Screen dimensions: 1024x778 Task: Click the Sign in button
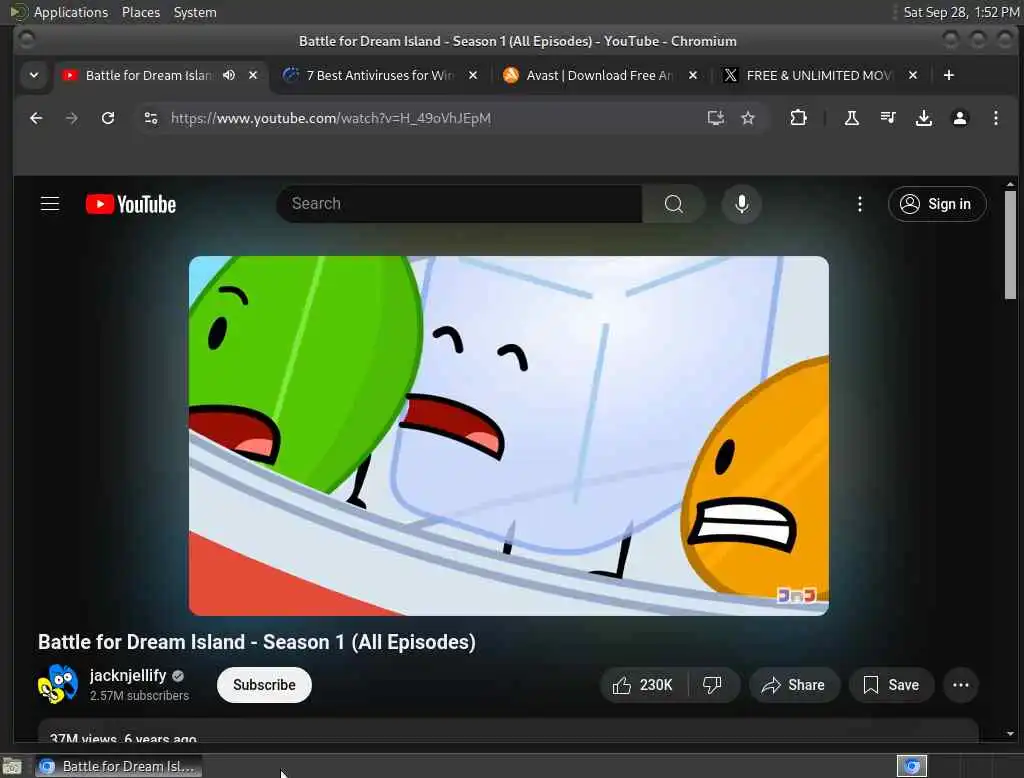pos(936,204)
